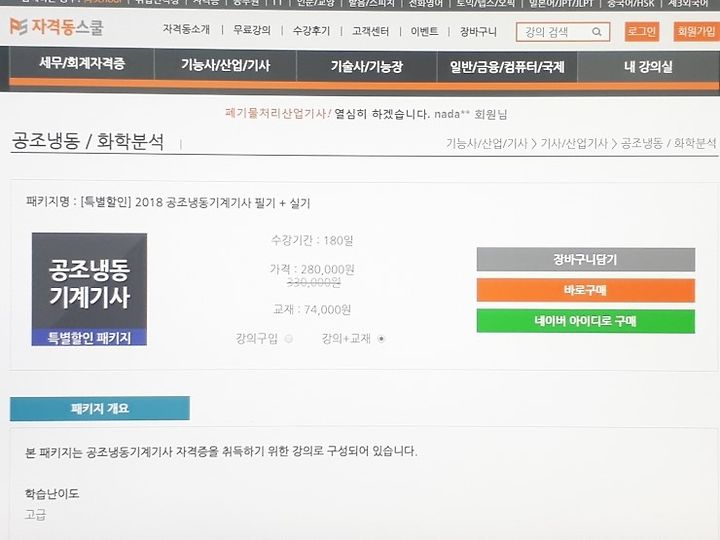Click the 로그인 login button

click(x=641, y=32)
